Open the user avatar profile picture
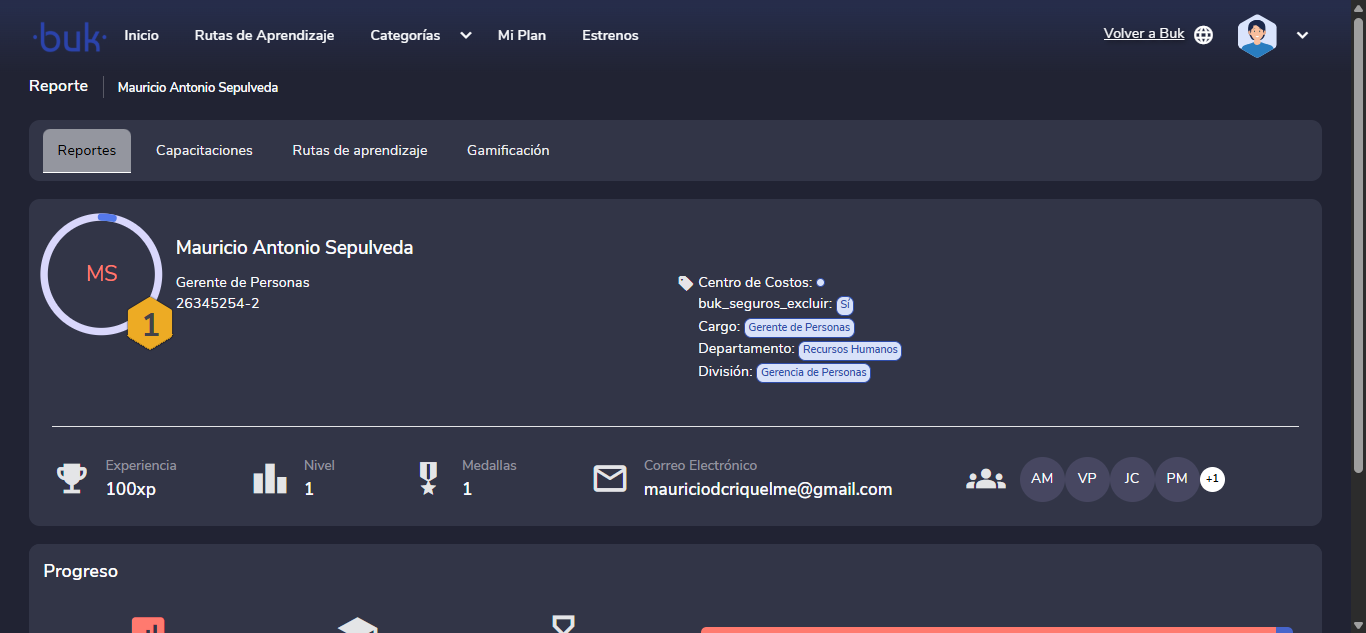Screen dimensions: 1366x633 tap(1257, 35)
